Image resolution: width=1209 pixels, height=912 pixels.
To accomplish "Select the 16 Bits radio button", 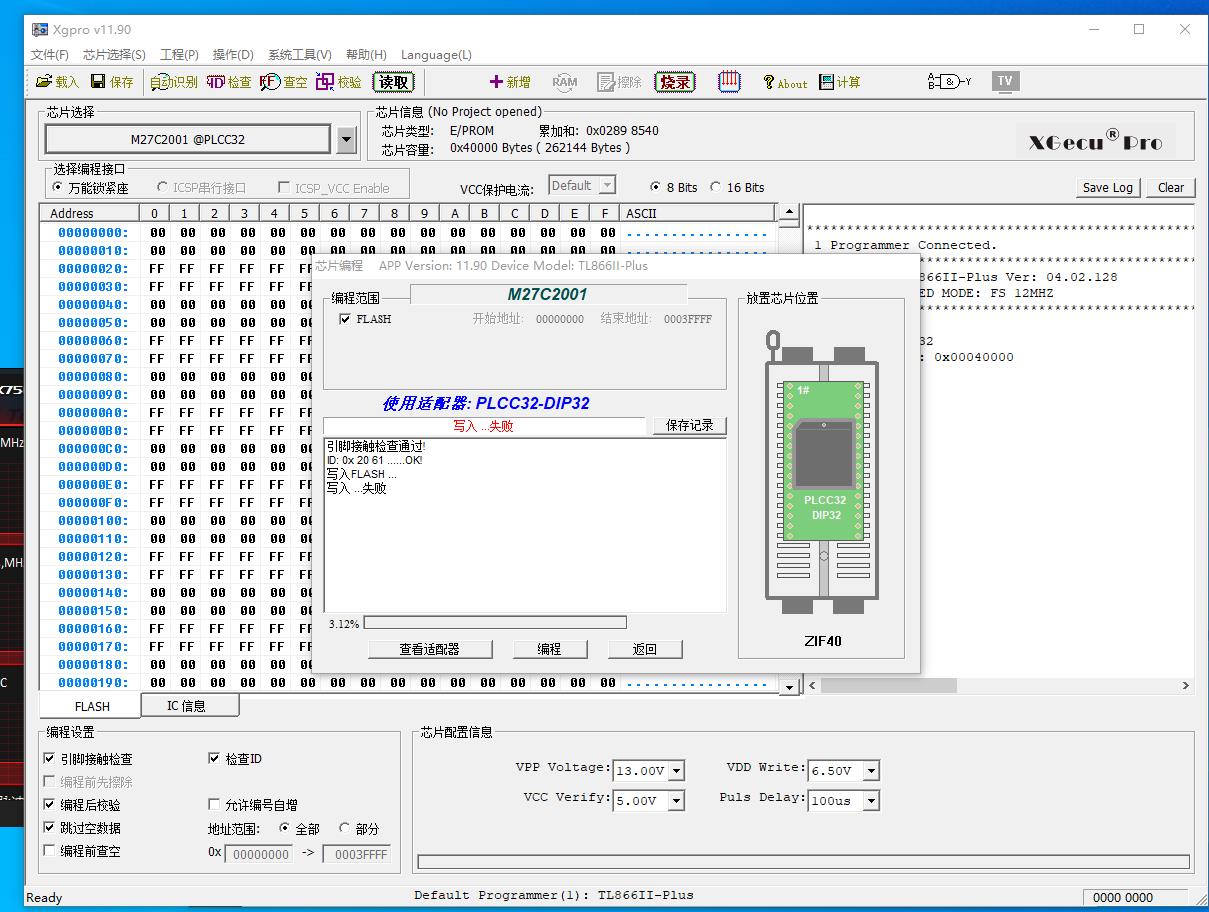I will 716,187.
